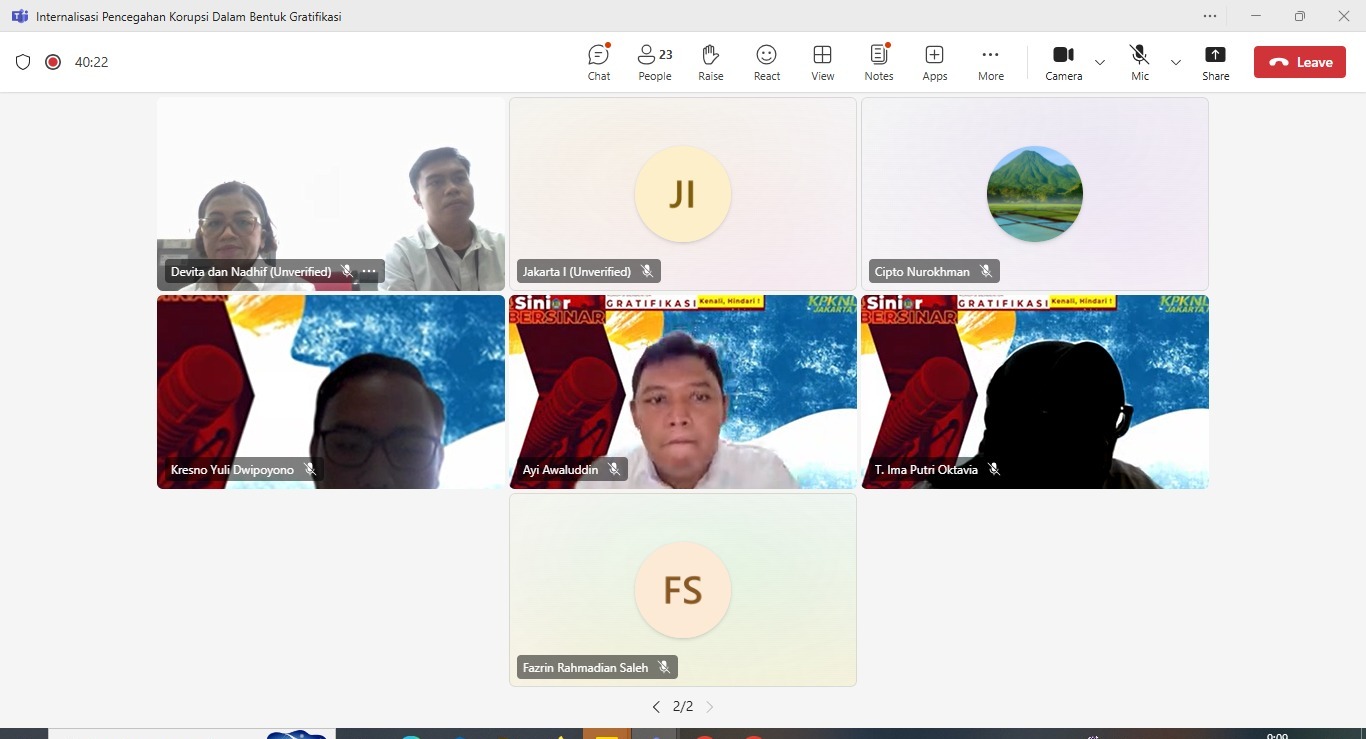The height and width of the screenshot is (739, 1366).
Task: Go to previous page of participants
Action: (656, 707)
